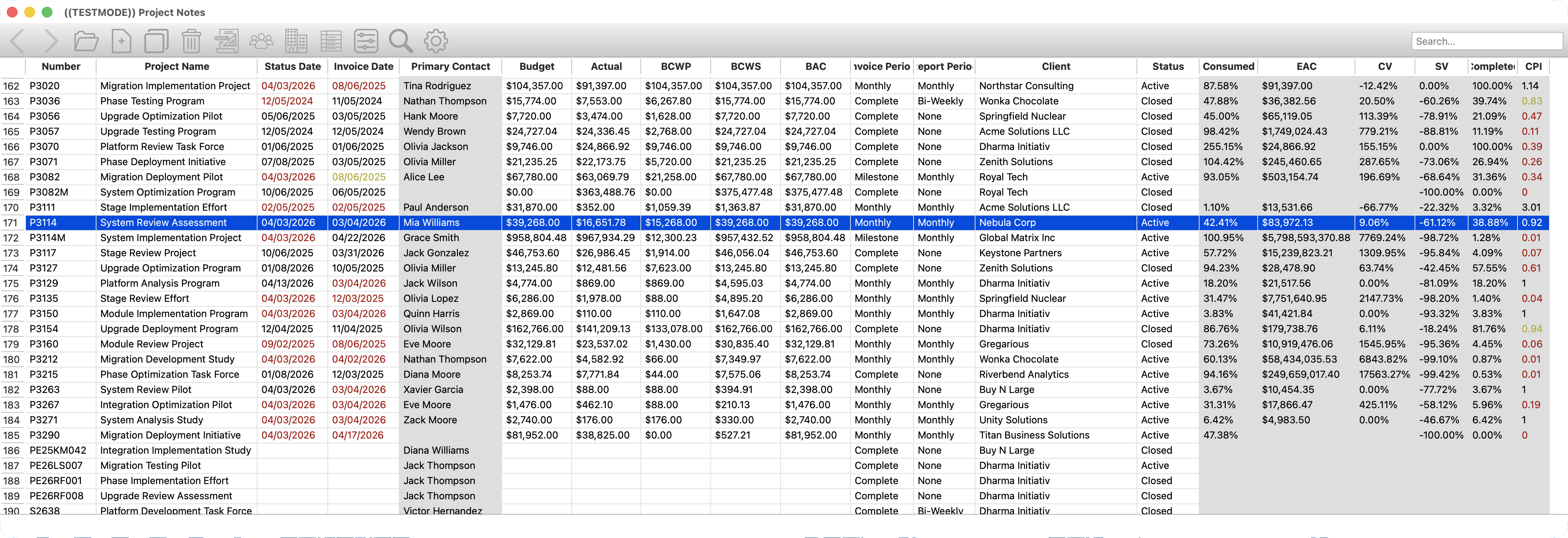1568x538 pixels.
Task: Select 'Module Review Project' row
Action: click(774, 344)
